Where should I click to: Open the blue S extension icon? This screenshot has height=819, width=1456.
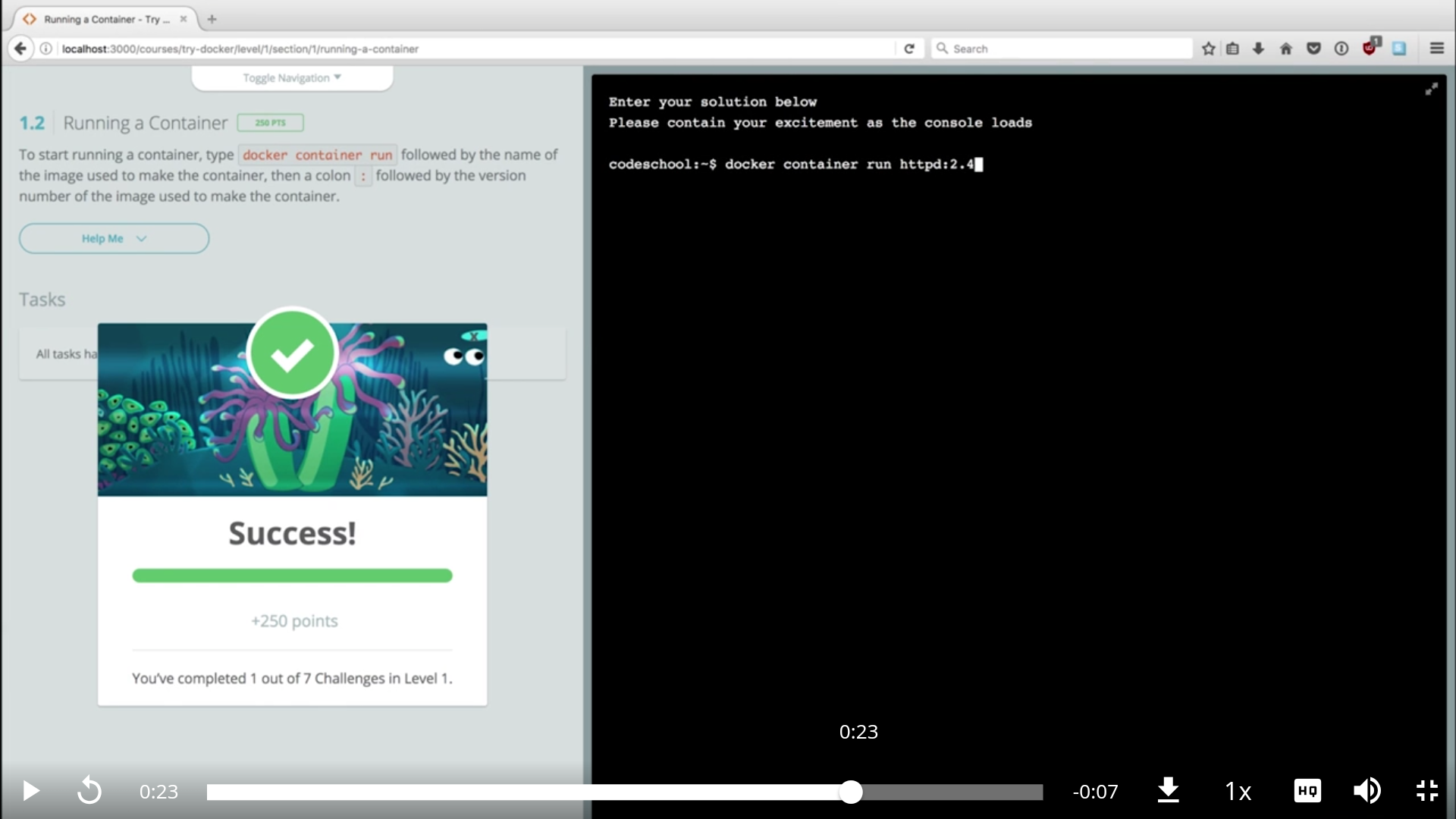[x=1399, y=48]
